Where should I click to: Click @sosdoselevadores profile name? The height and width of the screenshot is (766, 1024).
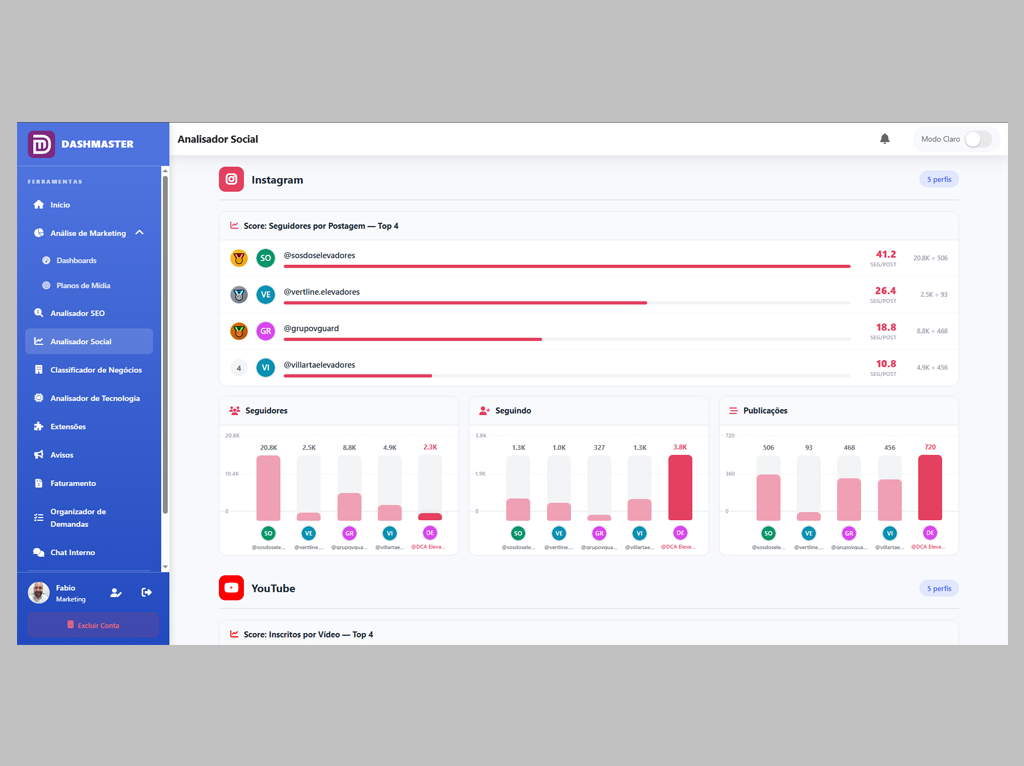click(319, 255)
